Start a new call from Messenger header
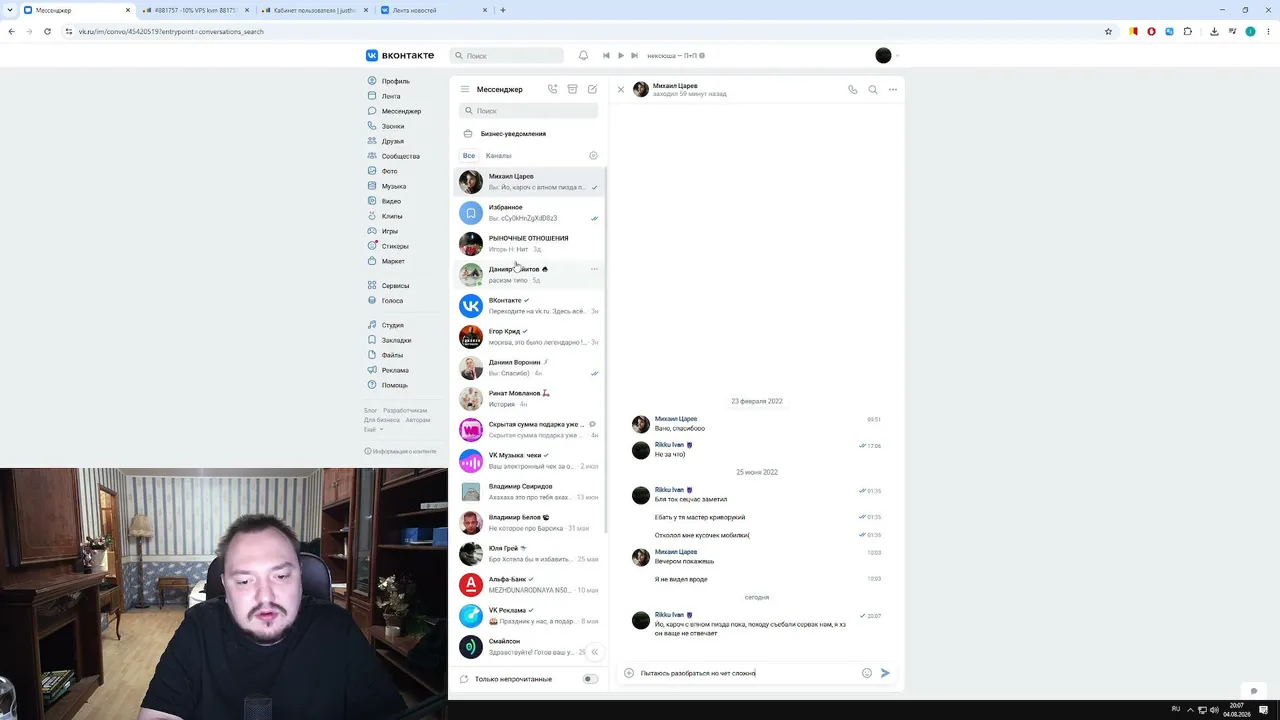The height and width of the screenshot is (720, 1280). point(552,89)
